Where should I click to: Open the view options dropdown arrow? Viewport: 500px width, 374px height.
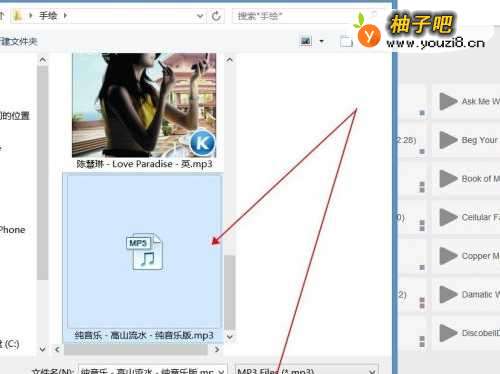(x=322, y=41)
